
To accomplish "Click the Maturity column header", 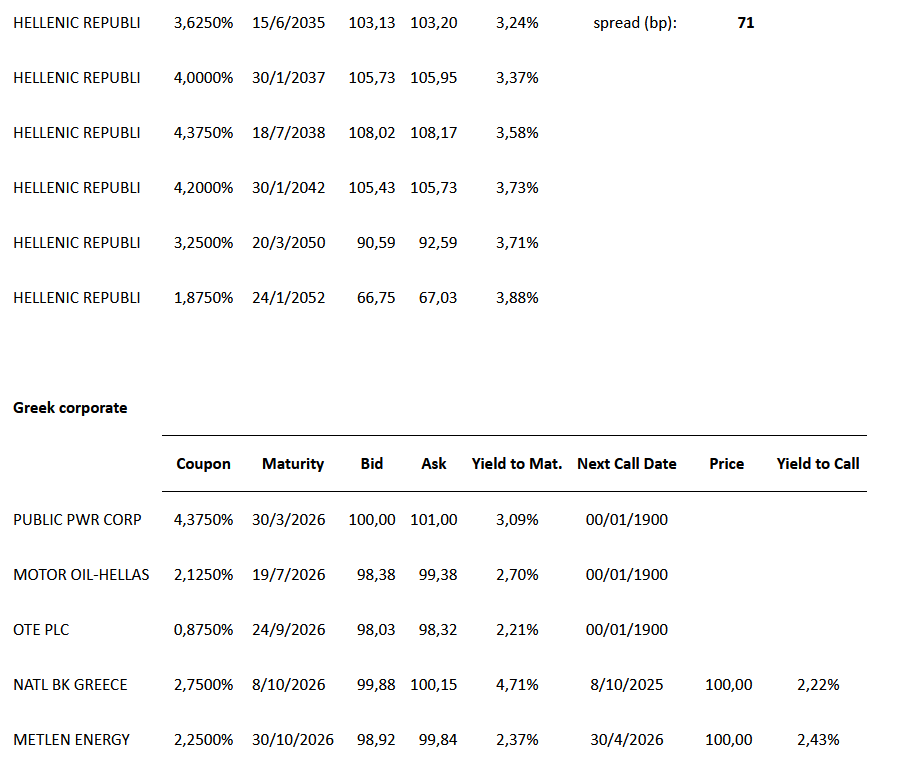I will [293, 464].
